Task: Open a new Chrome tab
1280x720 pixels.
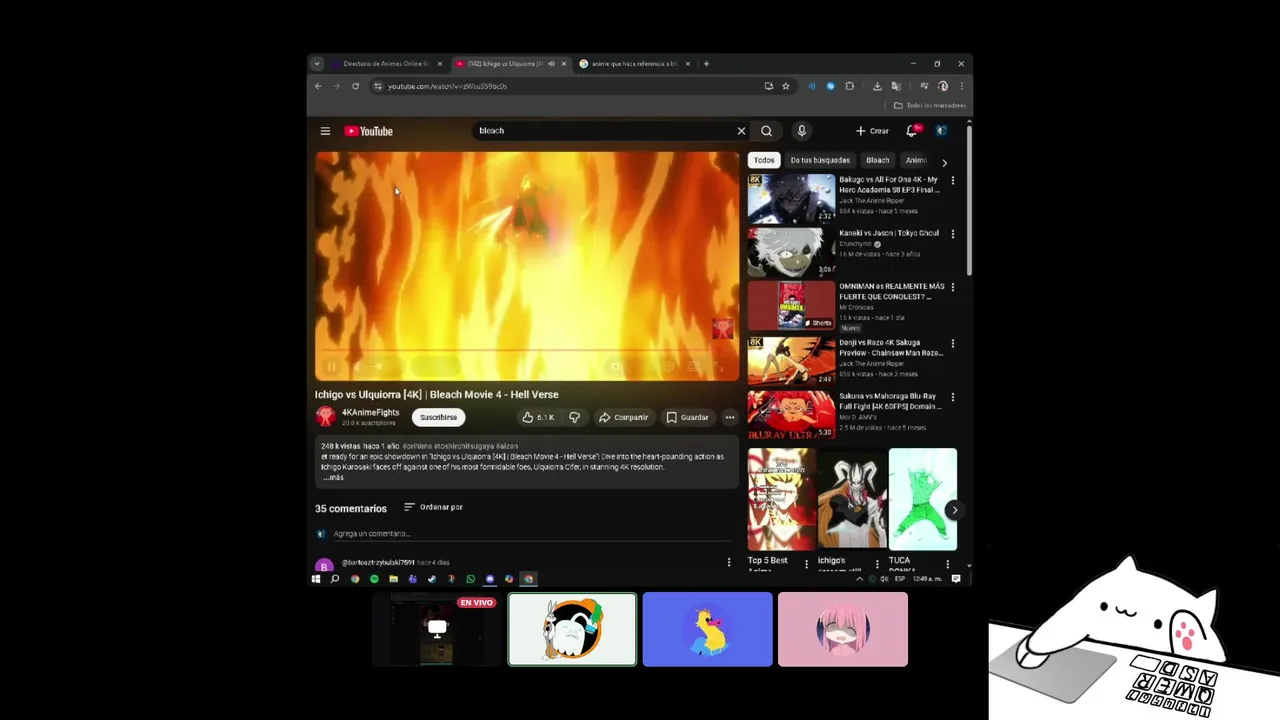Action: 706,64
